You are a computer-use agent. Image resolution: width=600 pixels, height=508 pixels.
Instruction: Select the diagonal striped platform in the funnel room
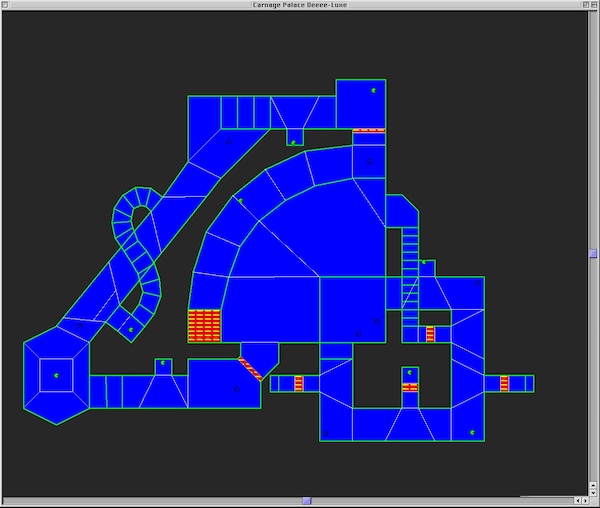point(250,367)
